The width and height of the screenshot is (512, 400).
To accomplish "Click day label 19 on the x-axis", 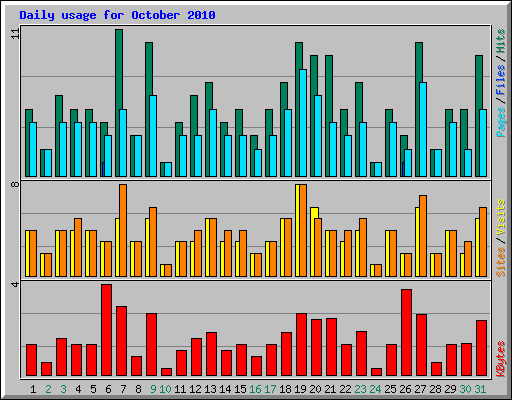I will click(x=300, y=389).
